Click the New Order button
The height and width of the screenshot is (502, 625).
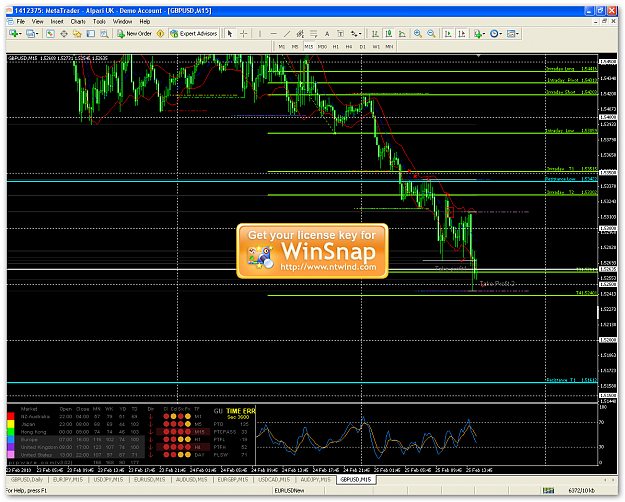[x=134, y=34]
